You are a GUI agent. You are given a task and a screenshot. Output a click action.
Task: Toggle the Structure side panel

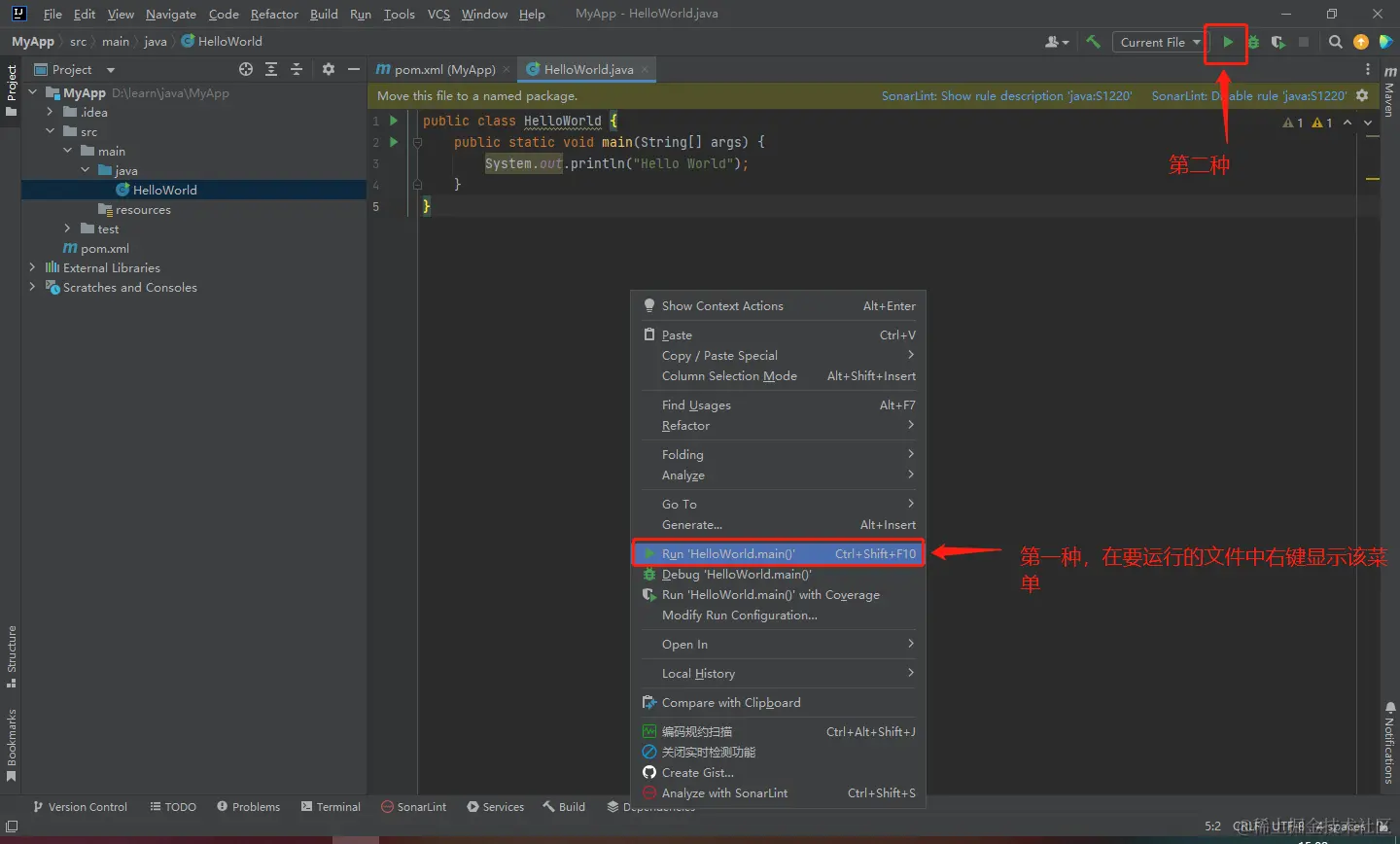click(12, 653)
